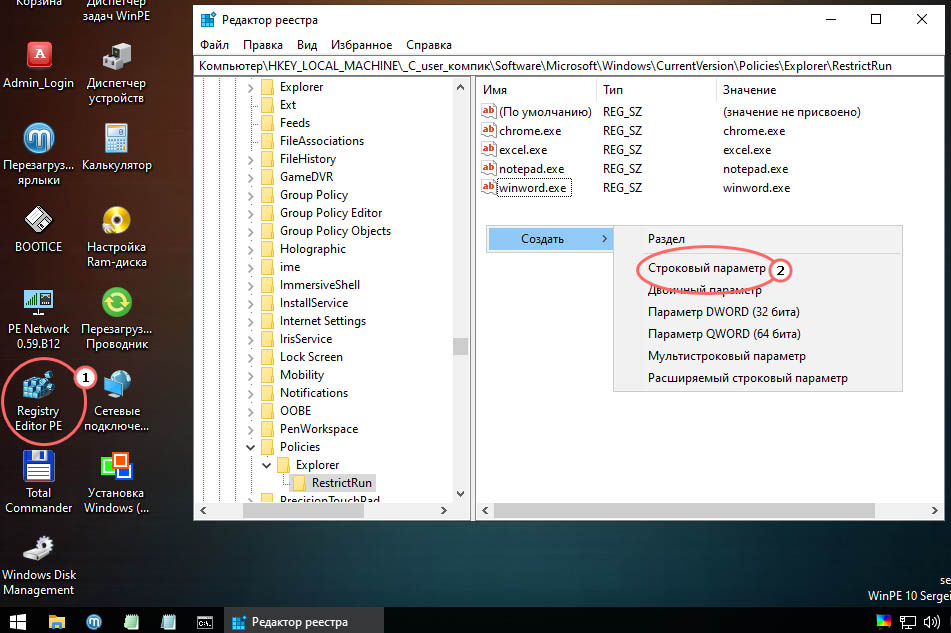951x633 pixels.
Task: Launch PE Network 0.59.B12 icon
Action: [x=39, y=319]
